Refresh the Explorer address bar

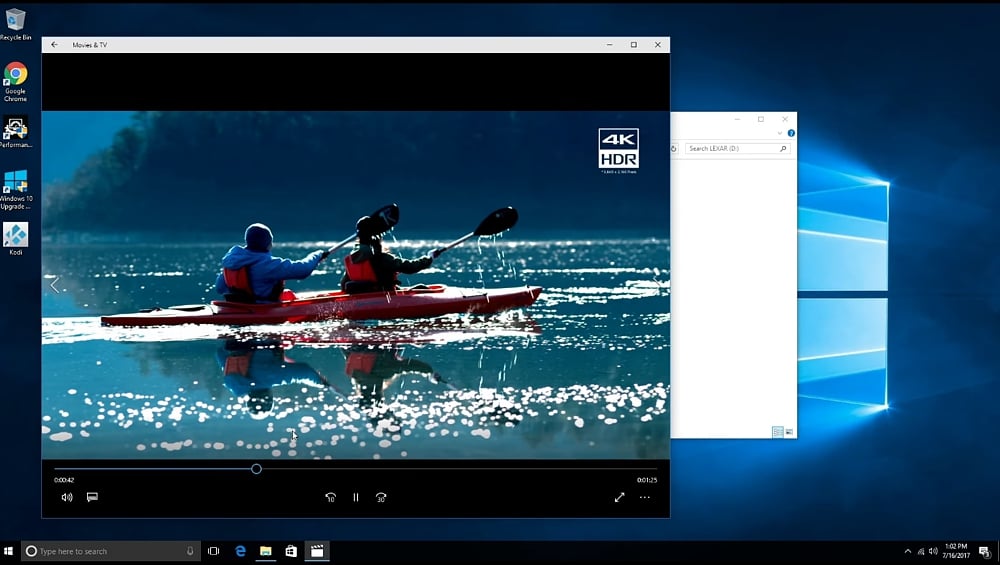[x=674, y=149]
